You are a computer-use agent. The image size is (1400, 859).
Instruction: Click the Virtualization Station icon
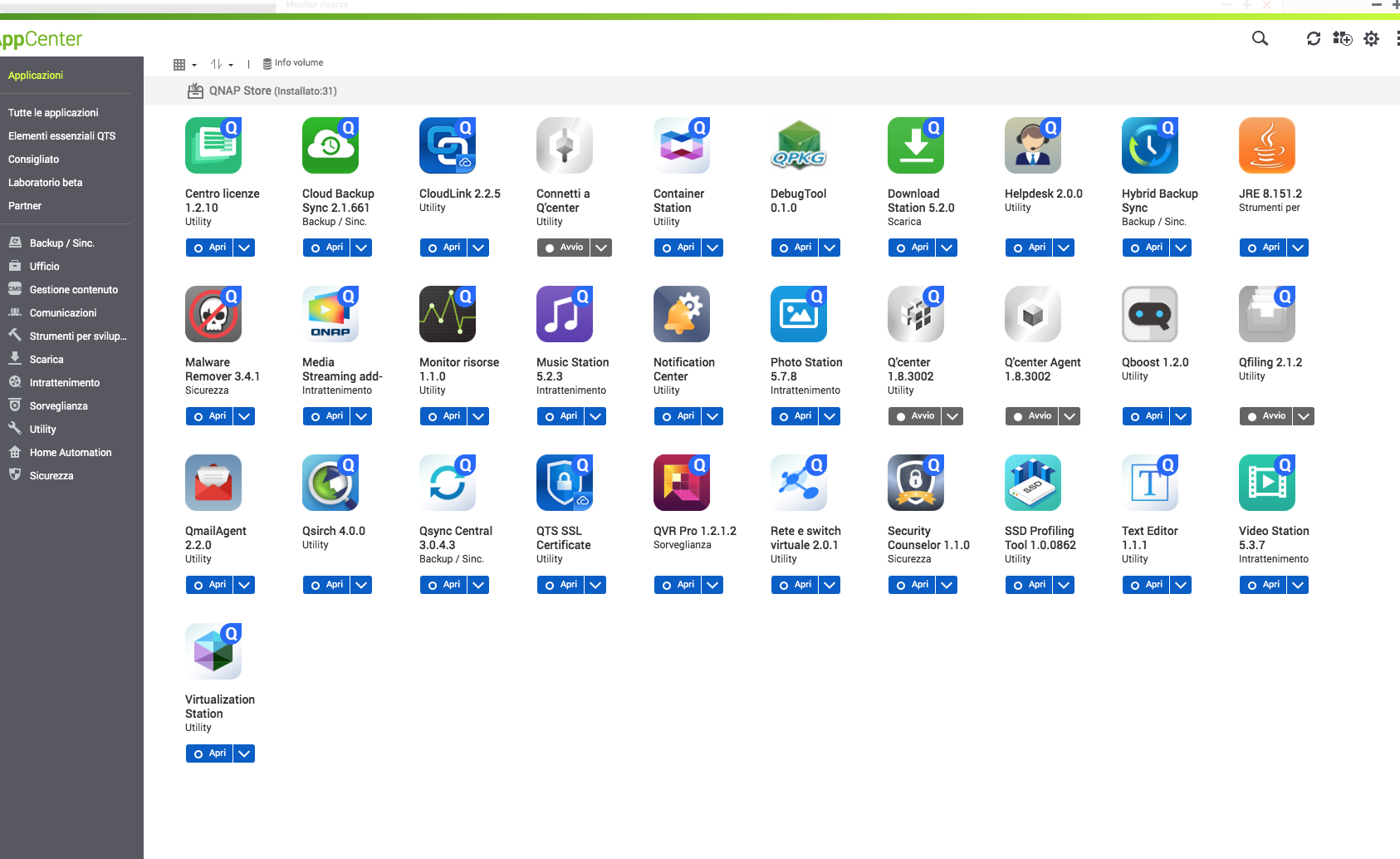tap(213, 651)
